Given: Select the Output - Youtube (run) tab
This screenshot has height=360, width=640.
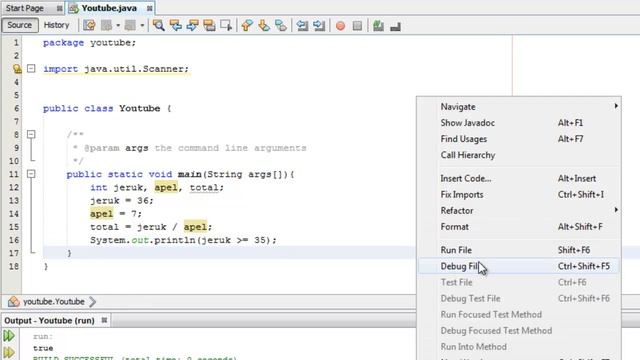Looking at the screenshot, I should tap(49, 320).
